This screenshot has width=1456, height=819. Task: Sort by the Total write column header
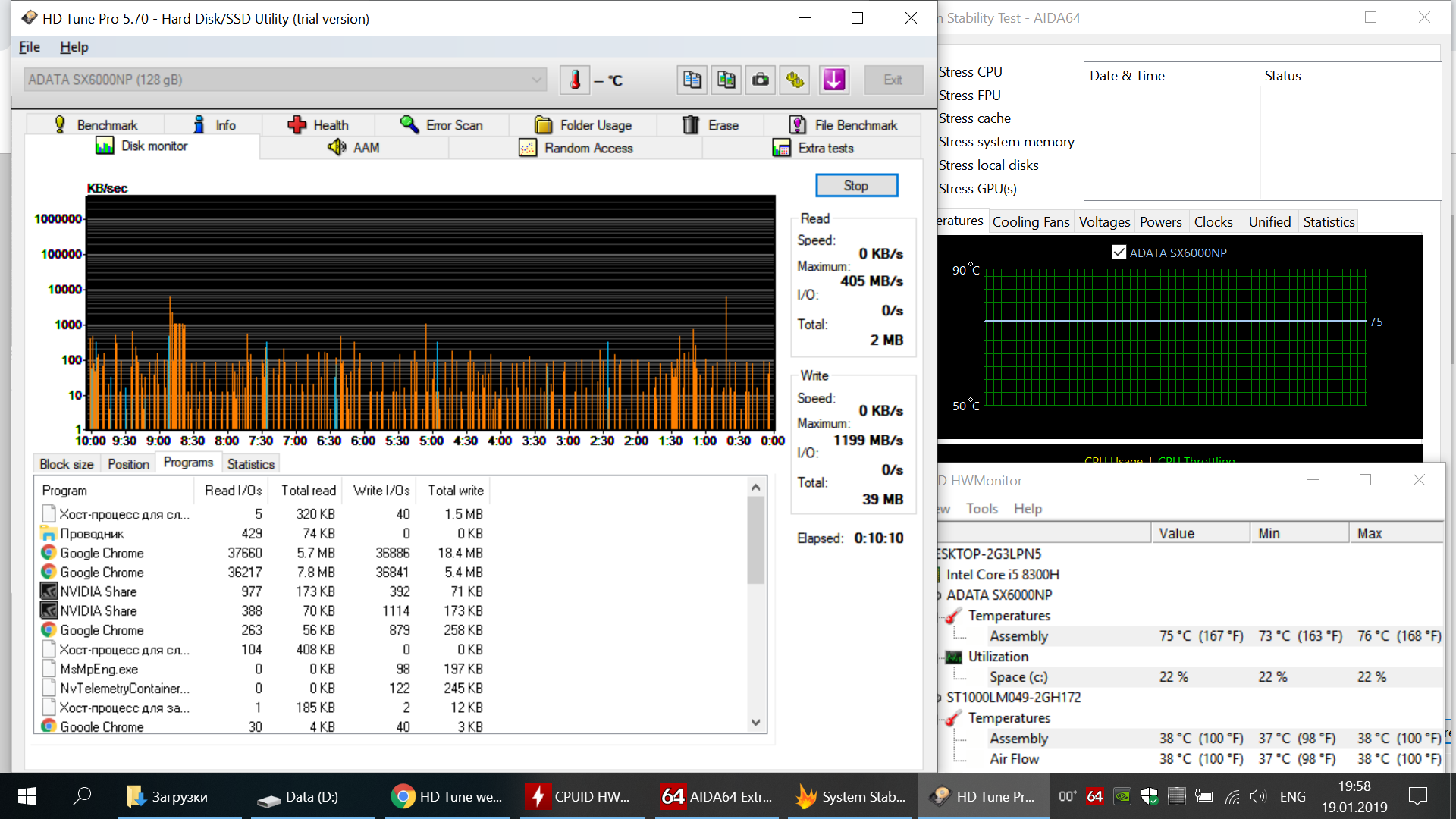[455, 491]
